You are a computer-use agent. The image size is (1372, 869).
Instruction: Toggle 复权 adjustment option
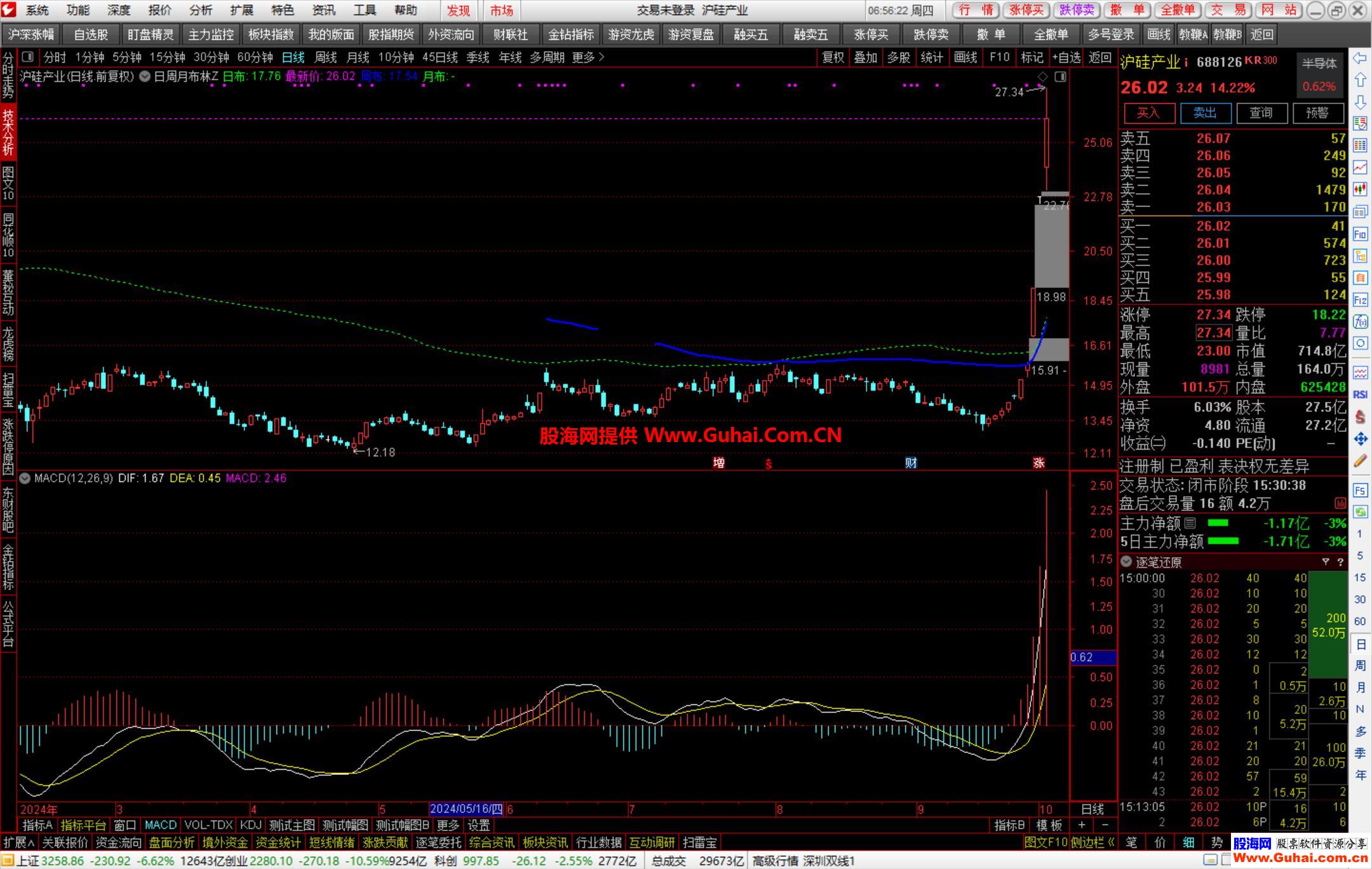click(833, 57)
